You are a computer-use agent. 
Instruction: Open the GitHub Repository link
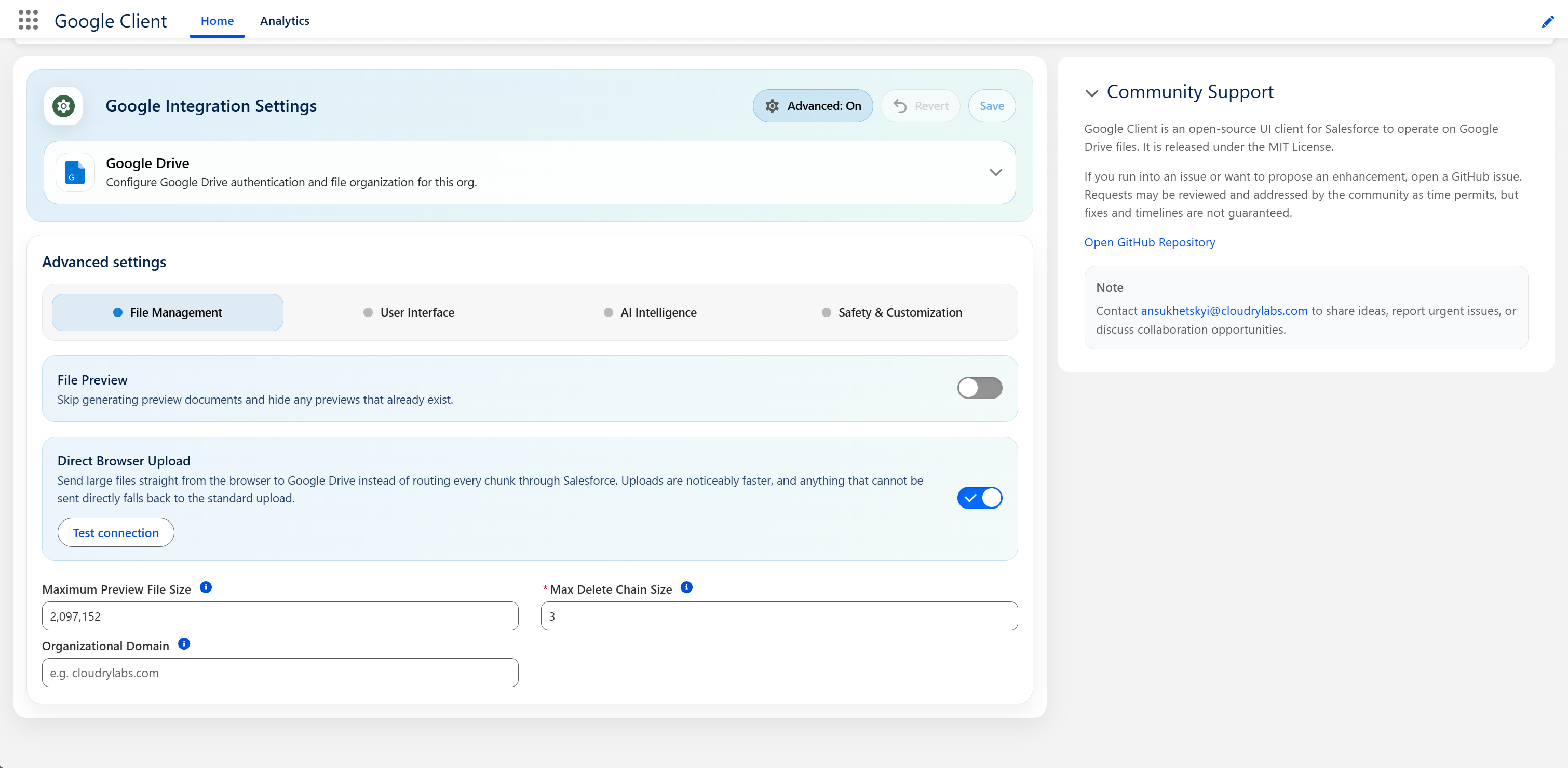tap(1149, 242)
